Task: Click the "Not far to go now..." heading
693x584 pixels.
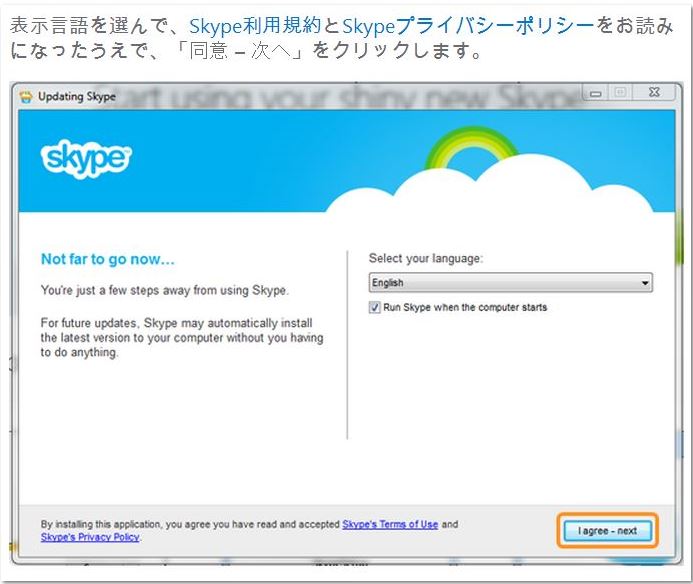Action: point(108,259)
